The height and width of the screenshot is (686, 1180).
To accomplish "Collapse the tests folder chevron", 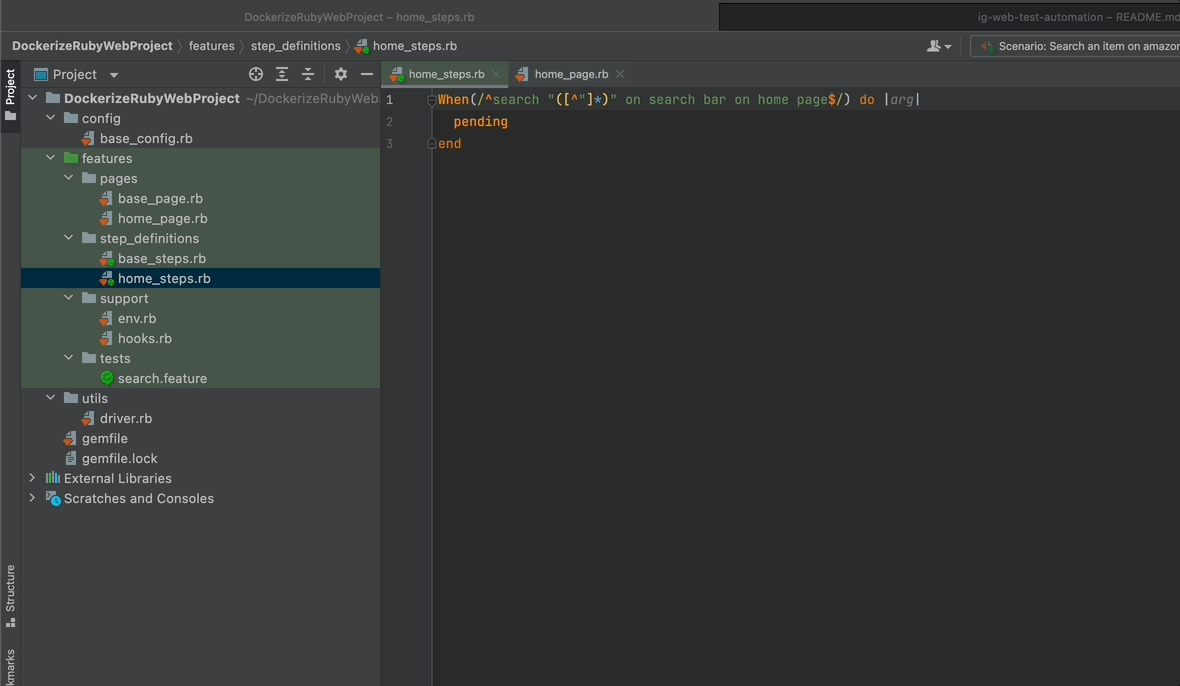I will click(x=68, y=358).
